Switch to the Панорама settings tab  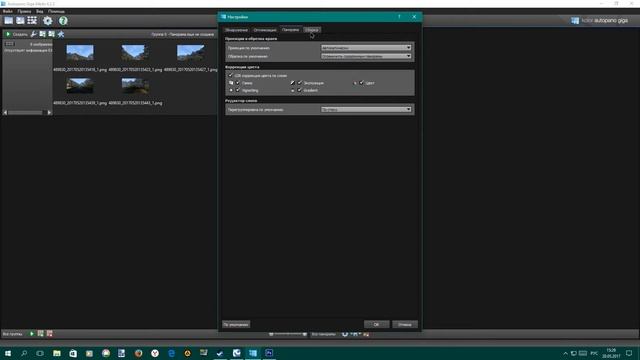pyautogui.click(x=291, y=30)
